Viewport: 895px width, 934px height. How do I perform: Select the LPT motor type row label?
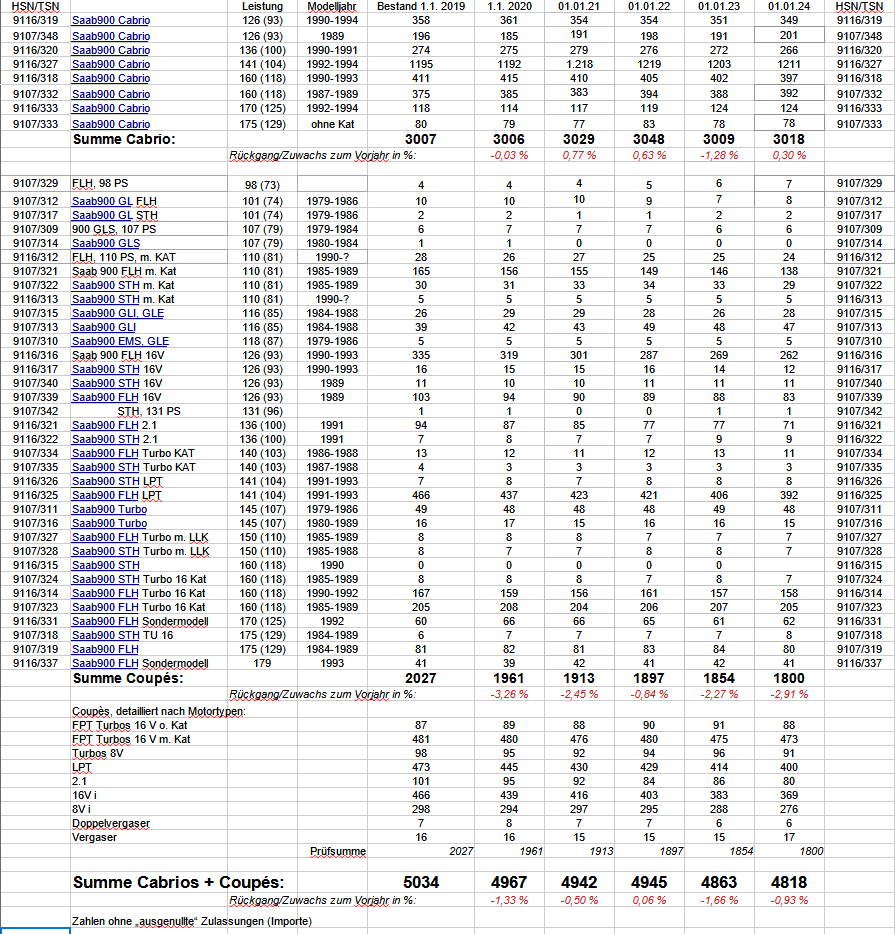coord(82,767)
